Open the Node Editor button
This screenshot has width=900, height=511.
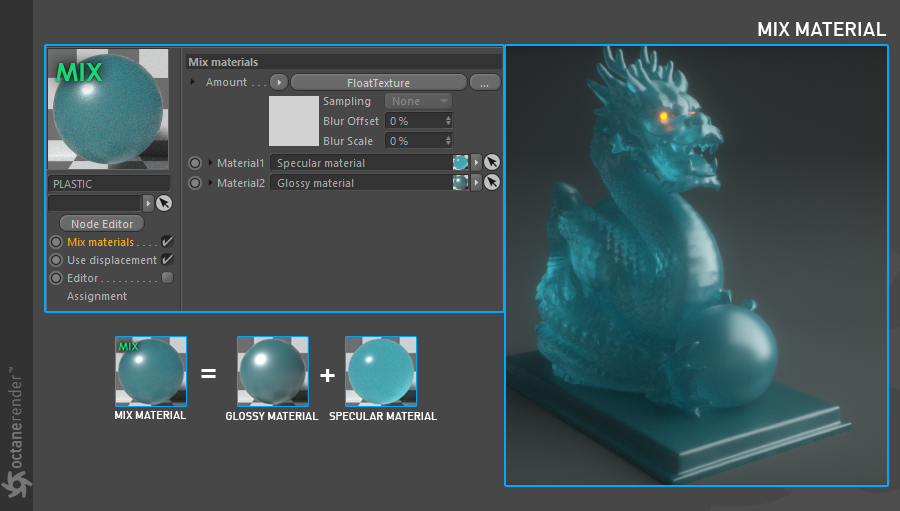point(102,223)
